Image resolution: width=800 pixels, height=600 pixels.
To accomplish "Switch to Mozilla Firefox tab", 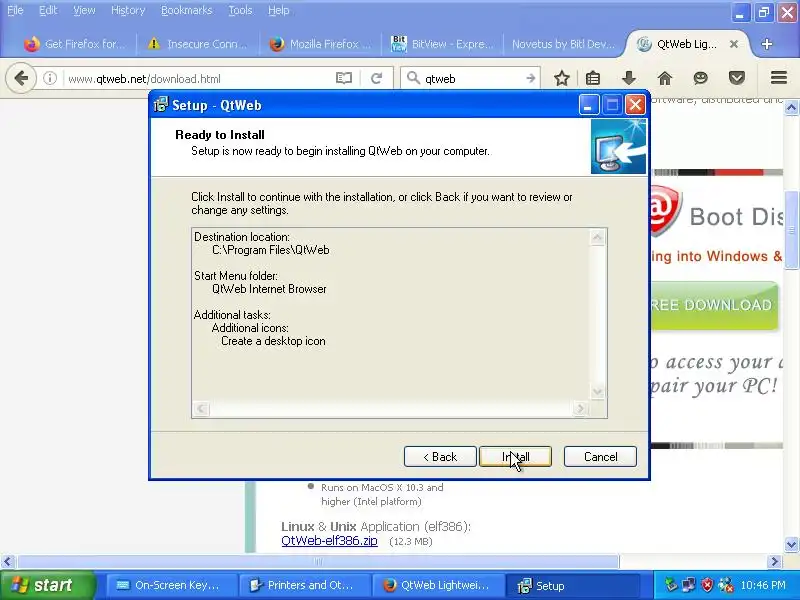I will [x=320, y=44].
